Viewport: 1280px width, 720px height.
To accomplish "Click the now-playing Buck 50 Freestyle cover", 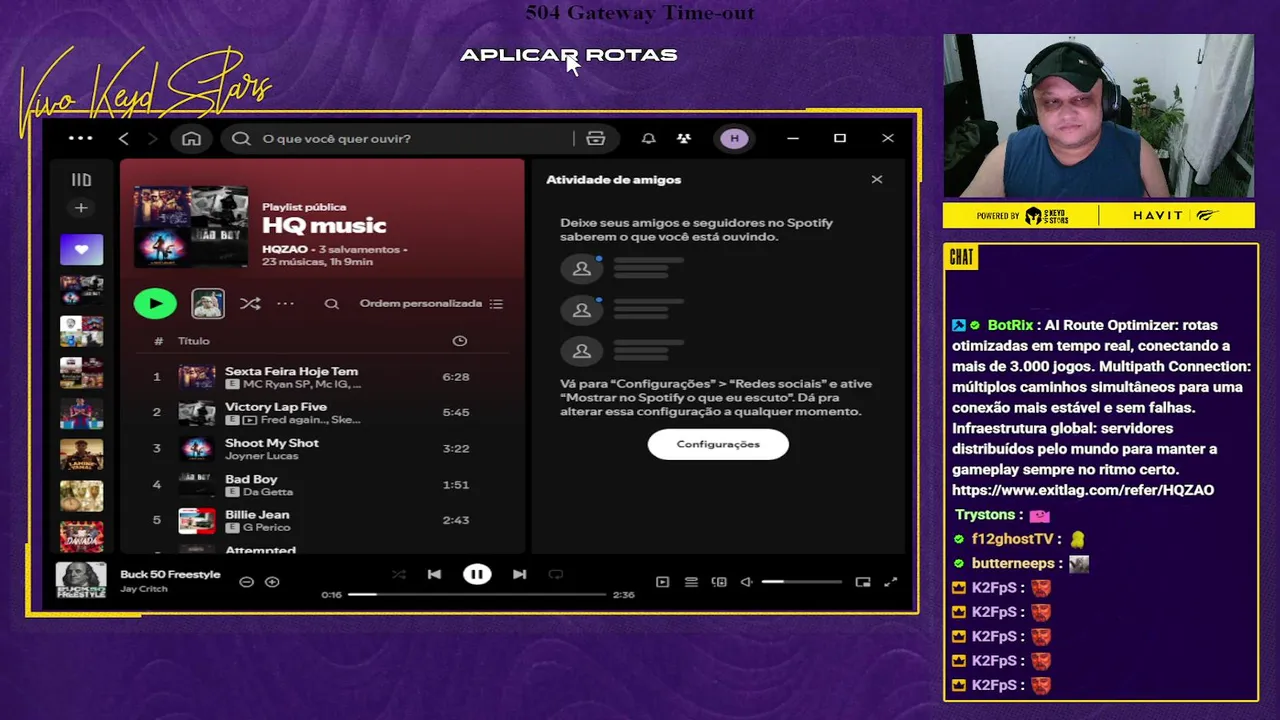I will (x=81, y=581).
